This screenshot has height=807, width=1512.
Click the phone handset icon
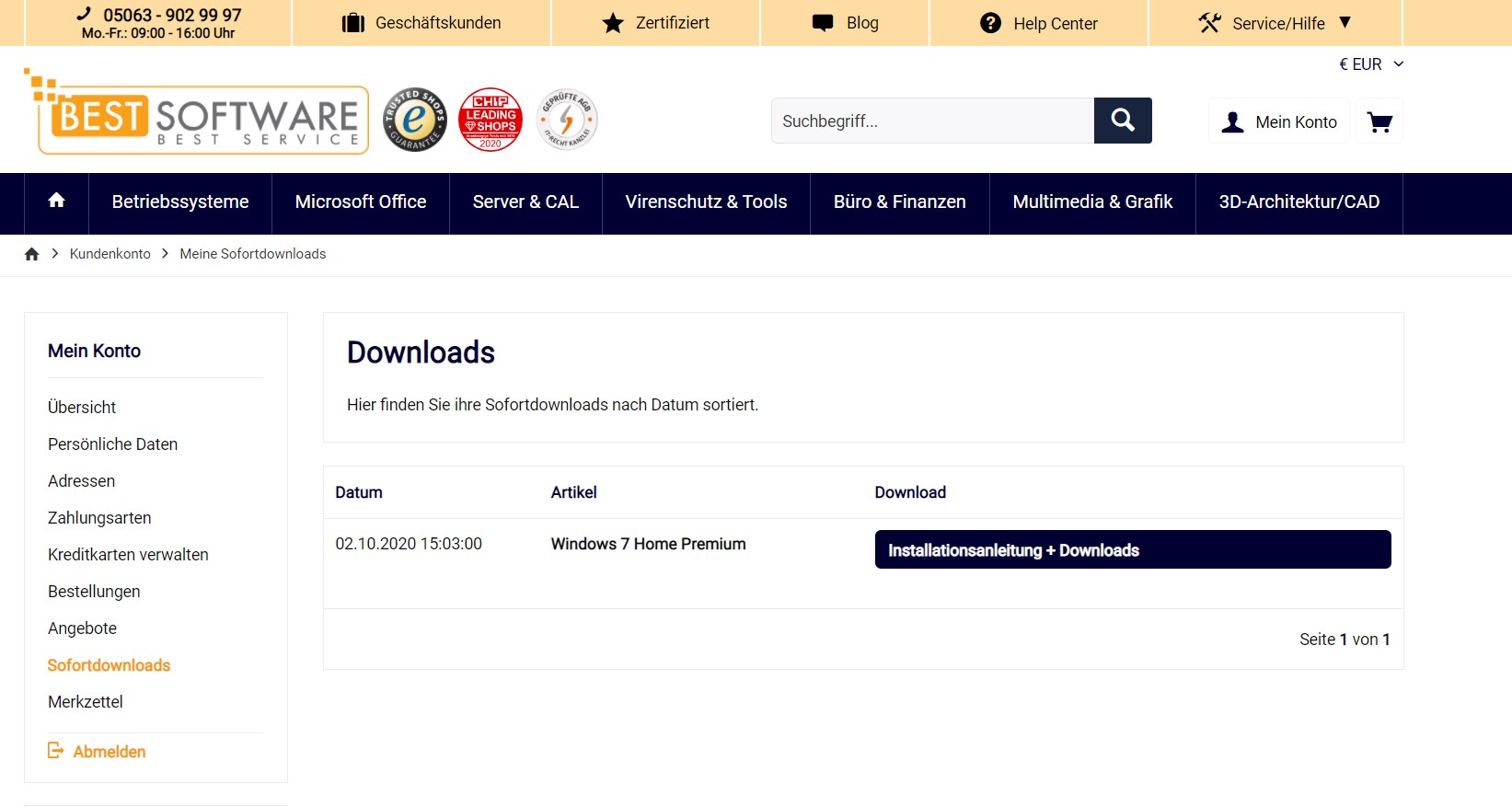point(84,14)
